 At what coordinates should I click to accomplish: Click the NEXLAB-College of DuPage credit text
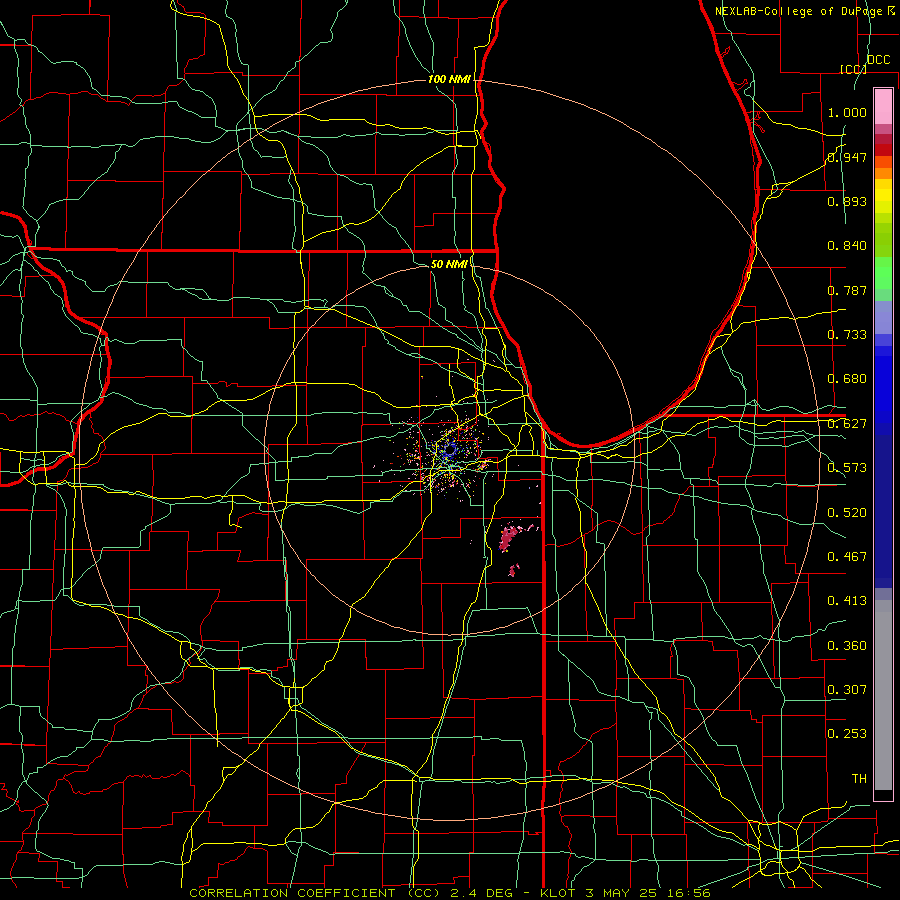[798, 11]
